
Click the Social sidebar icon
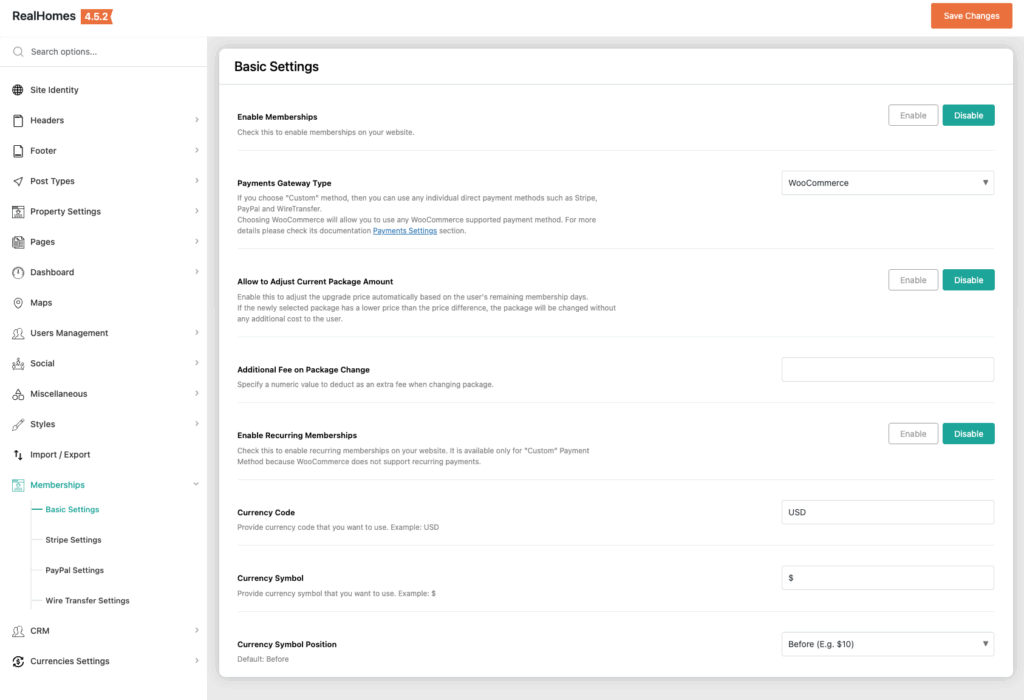pos(18,364)
